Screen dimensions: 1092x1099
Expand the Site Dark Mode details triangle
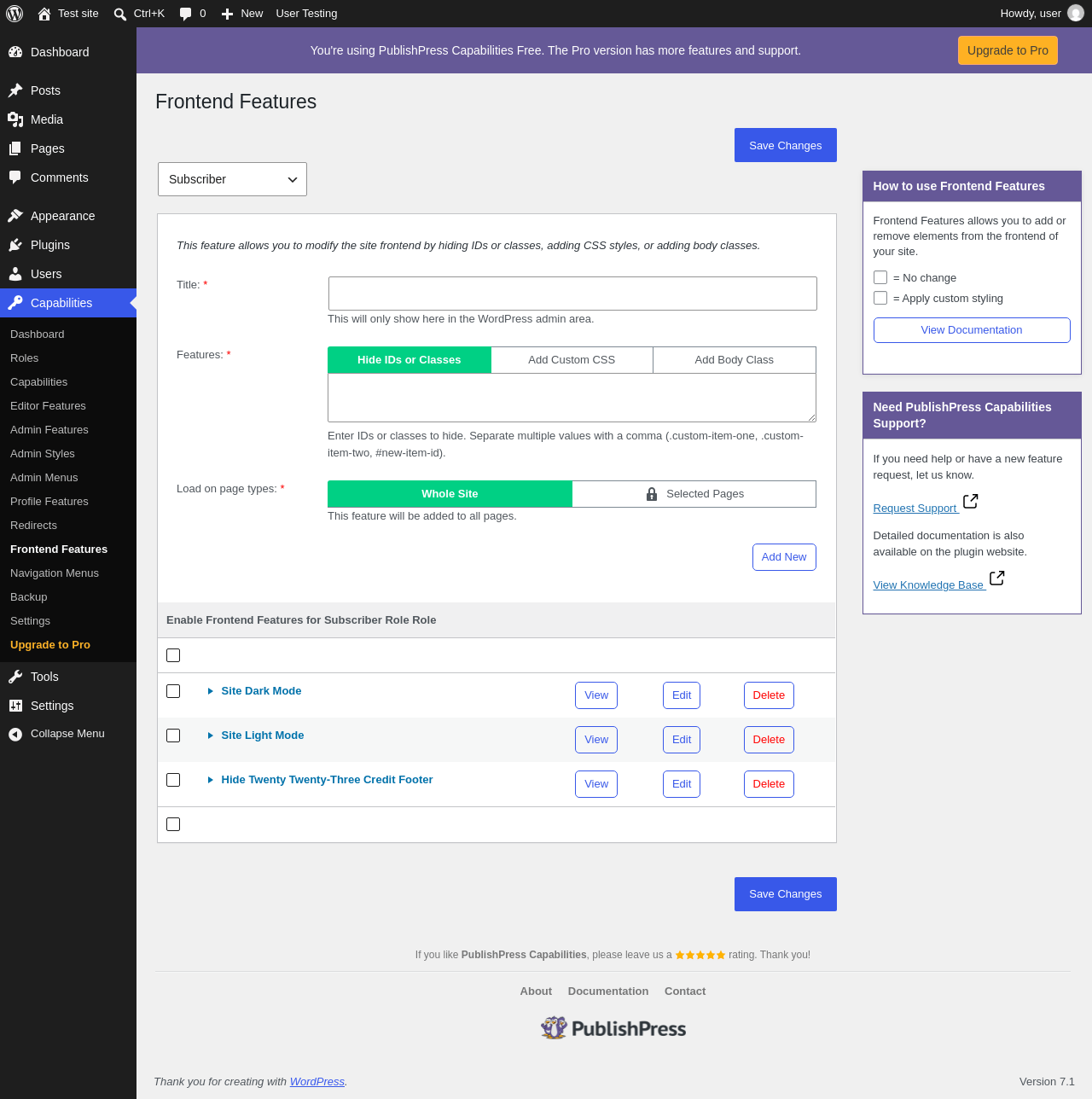[x=210, y=691]
